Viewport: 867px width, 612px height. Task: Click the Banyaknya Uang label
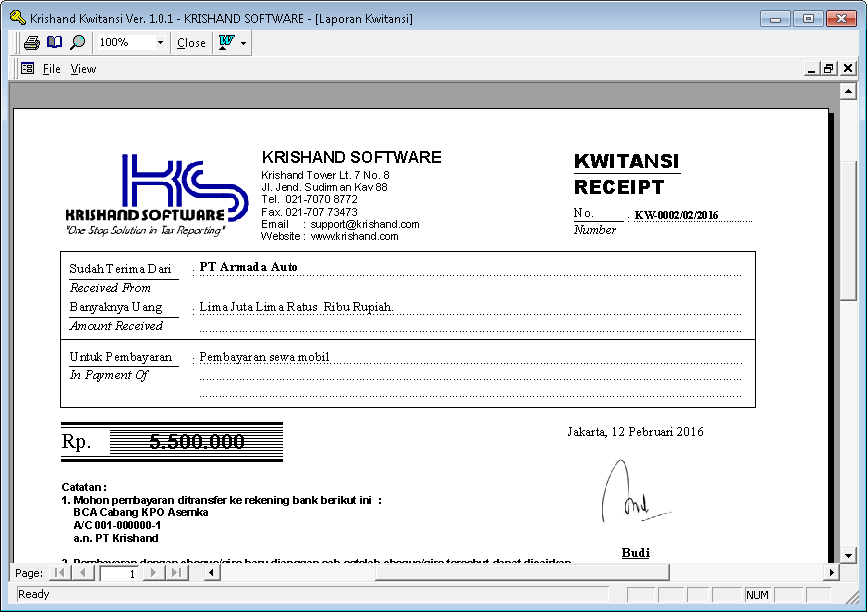[116, 307]
